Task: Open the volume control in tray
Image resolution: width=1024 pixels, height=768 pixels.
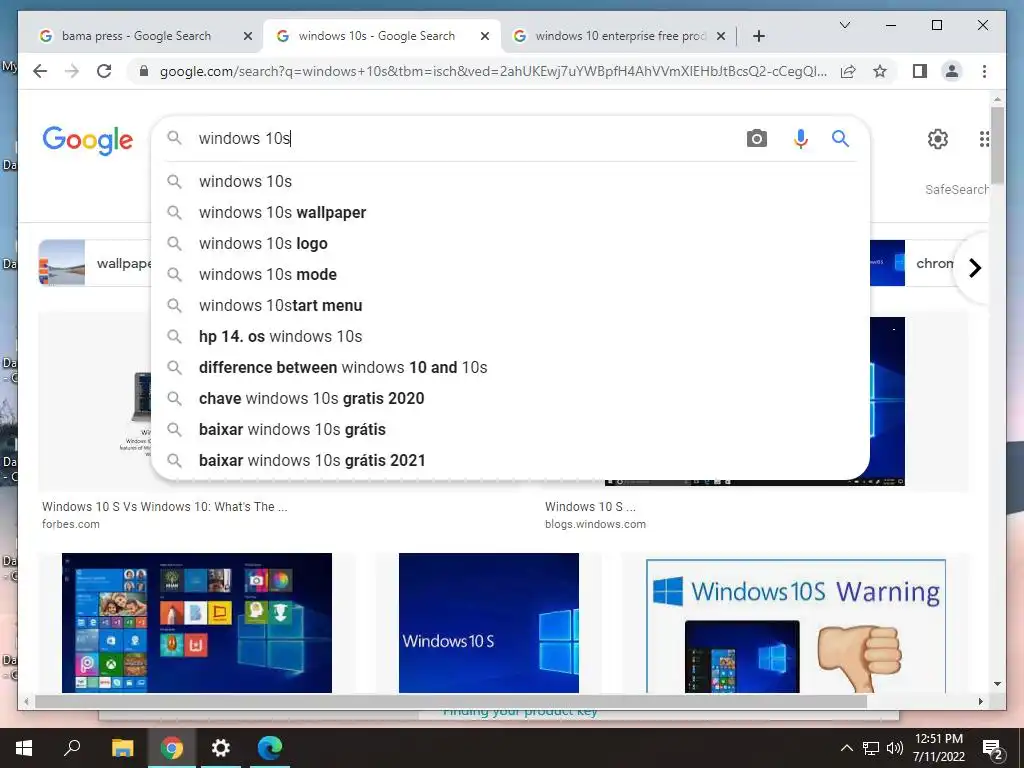Action: [x=895, y=748]
